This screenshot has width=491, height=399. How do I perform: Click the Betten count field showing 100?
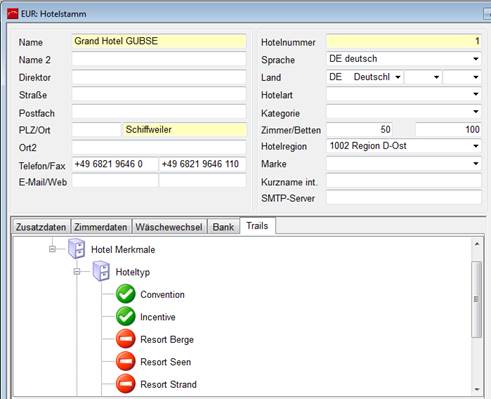[x=448, y=129]
